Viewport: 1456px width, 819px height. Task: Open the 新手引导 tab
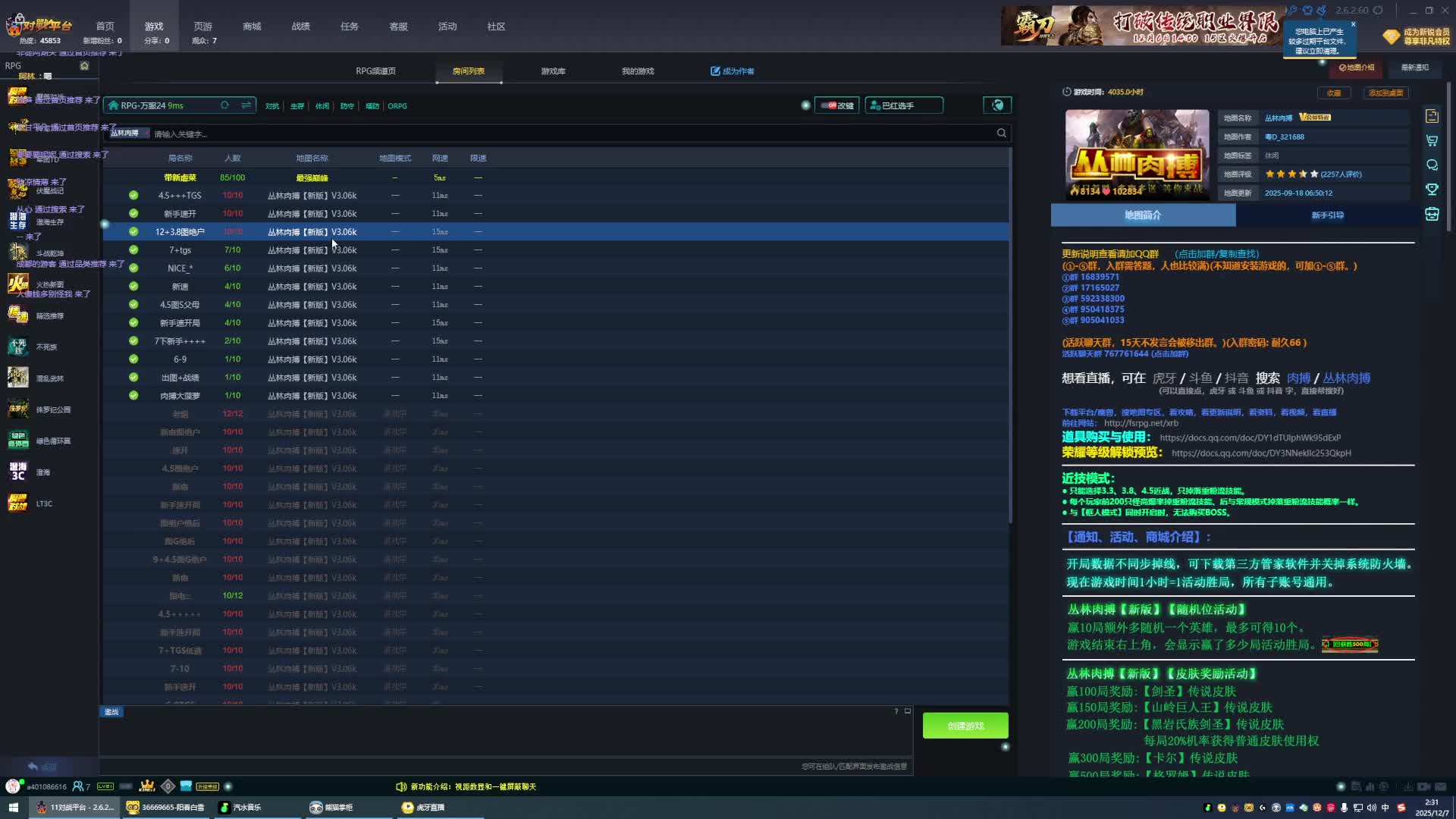pyautogui.click(x=1327, y=215)
